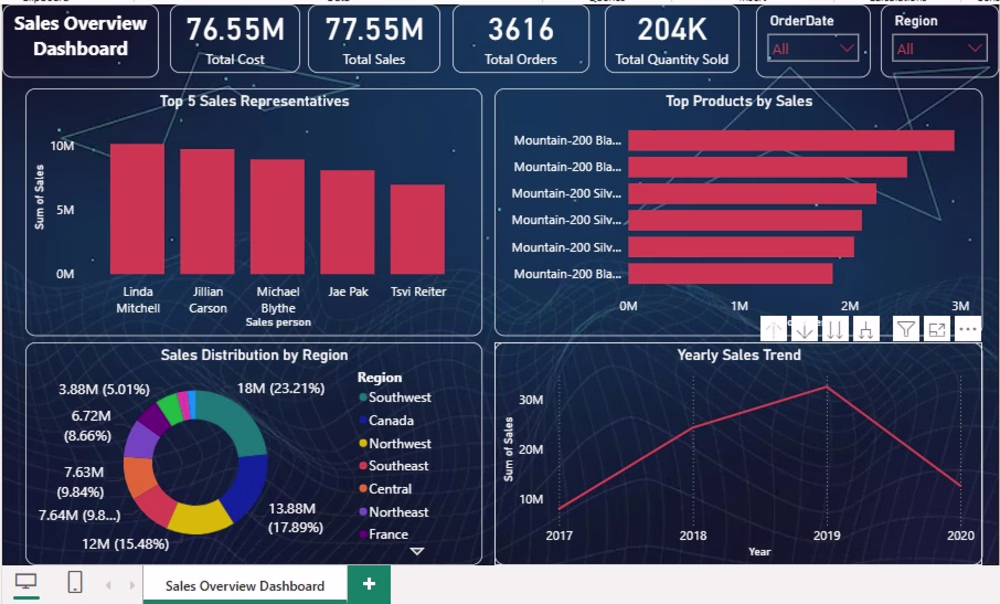Click Linda Mitchell's sales bar
1000x604 pixels.
click(x=137, y=209)
